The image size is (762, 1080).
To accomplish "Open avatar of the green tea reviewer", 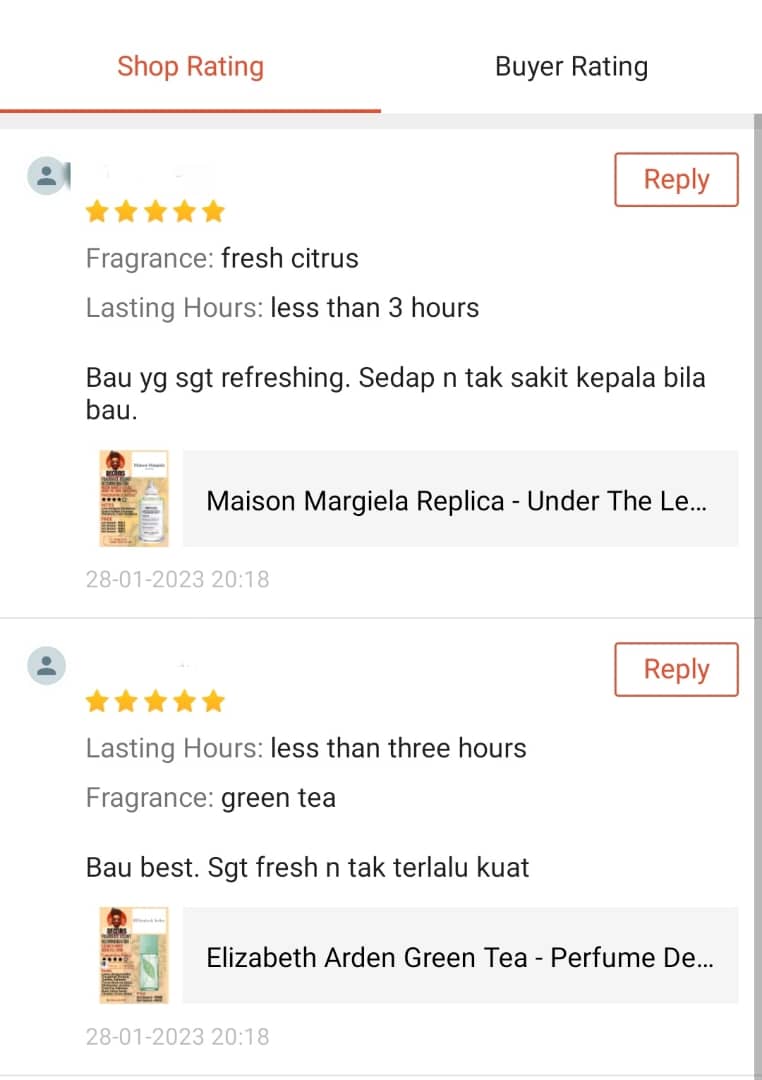I will 46,666.
